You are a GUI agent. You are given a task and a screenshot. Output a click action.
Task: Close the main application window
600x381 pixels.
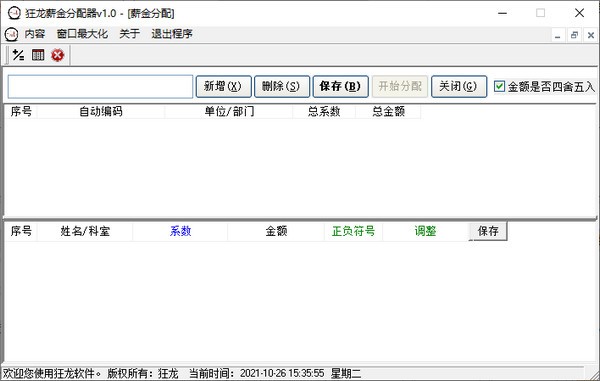[579, 13]
